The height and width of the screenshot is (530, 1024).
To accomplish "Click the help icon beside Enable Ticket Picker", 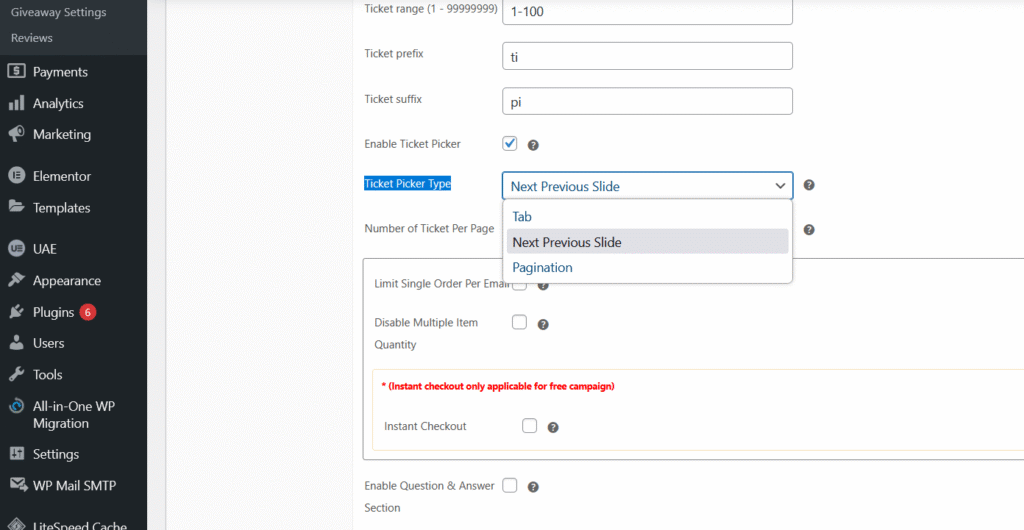I will (x=533, y=145).
